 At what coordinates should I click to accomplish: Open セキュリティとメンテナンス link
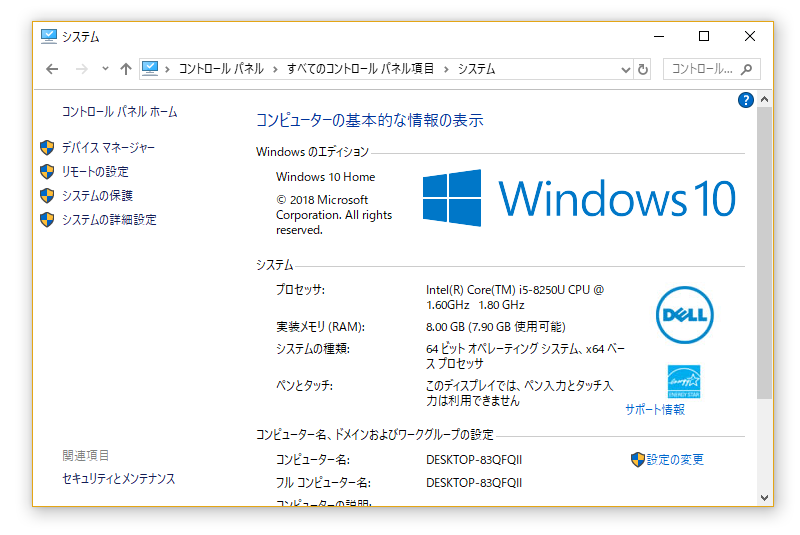point(118,478)
